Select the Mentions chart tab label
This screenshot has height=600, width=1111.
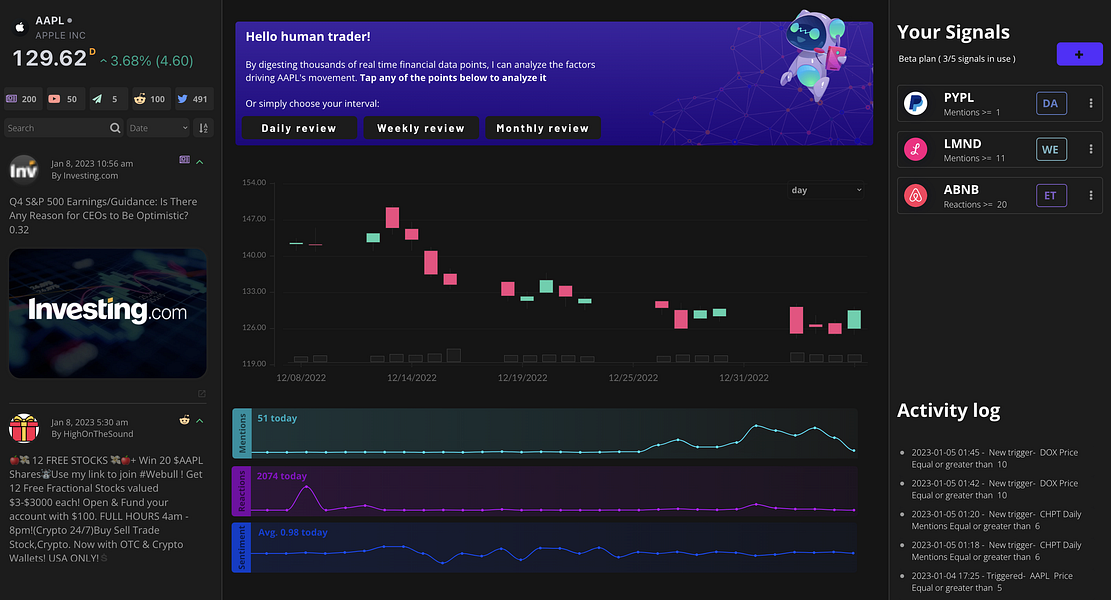[241, 433]
